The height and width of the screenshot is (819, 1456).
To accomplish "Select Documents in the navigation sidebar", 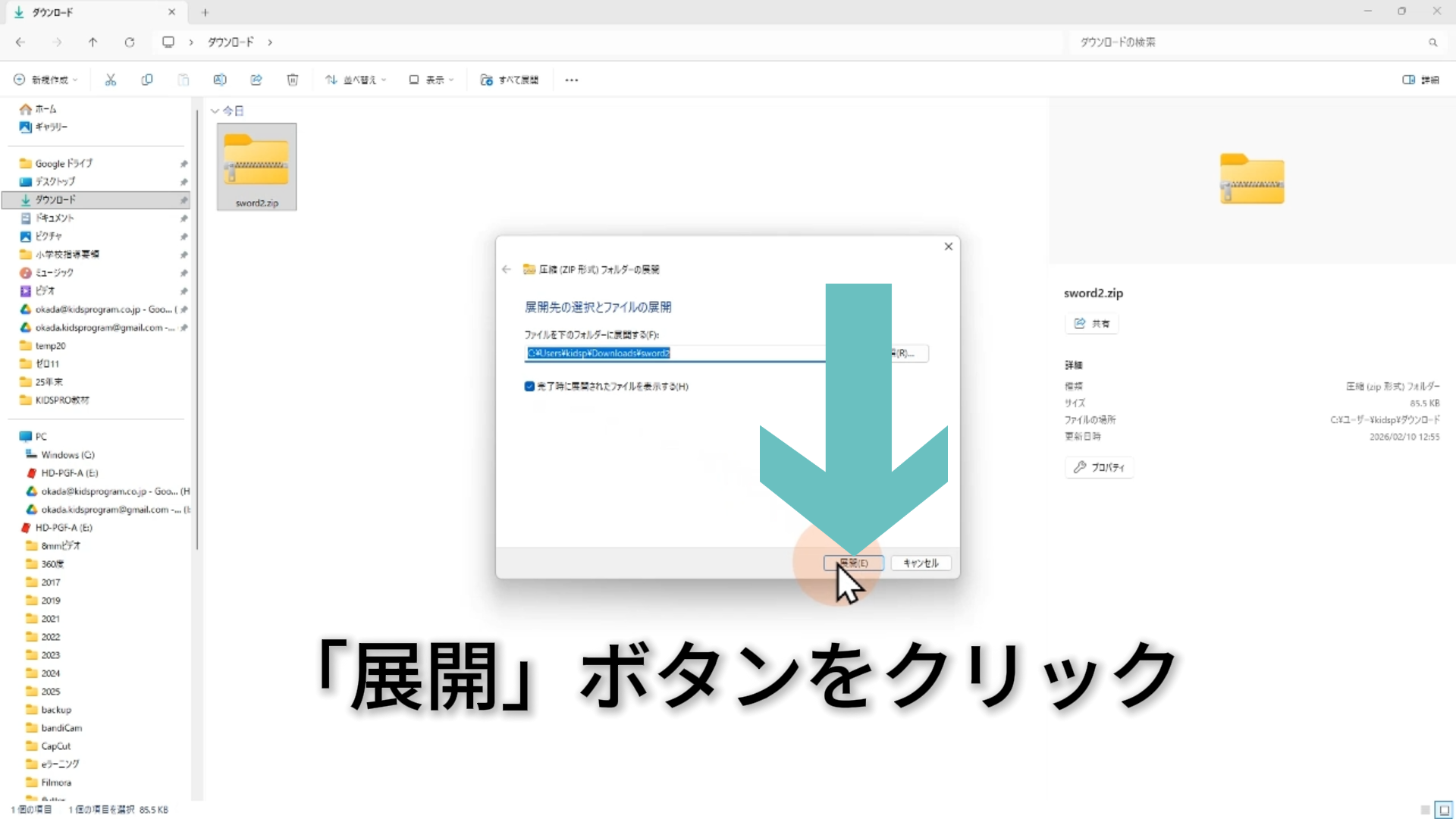I will click(55, 218).
